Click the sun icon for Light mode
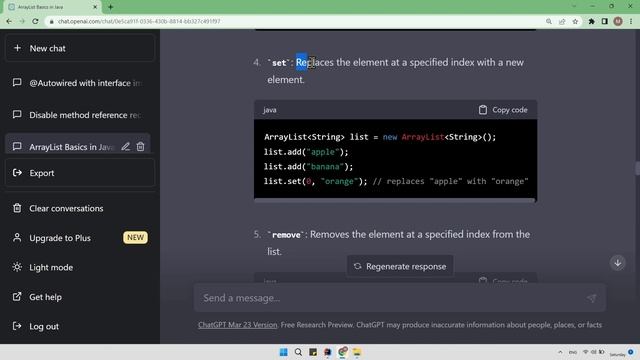The height and width of the screenshot is (360, 640). pyautogui.click(x=17, y=267)
